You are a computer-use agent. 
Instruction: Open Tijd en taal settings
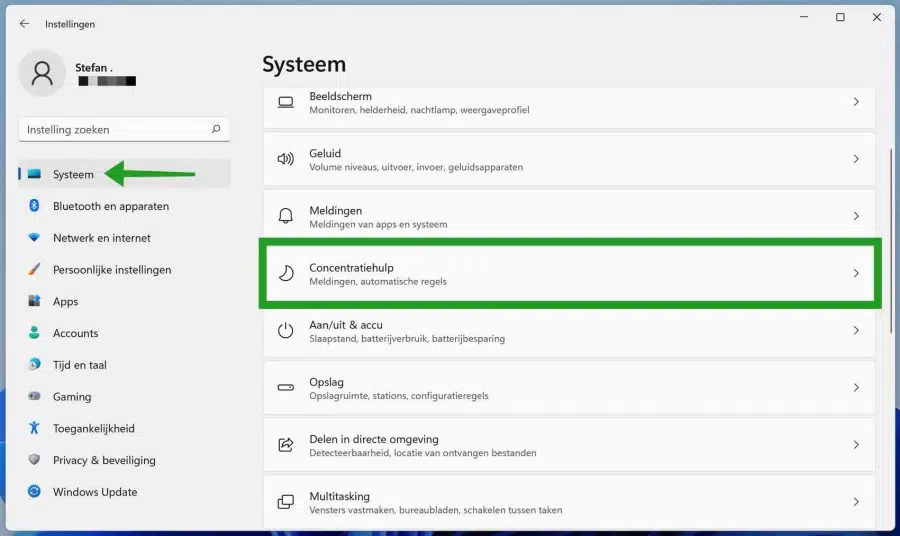[x=124, y=364]
